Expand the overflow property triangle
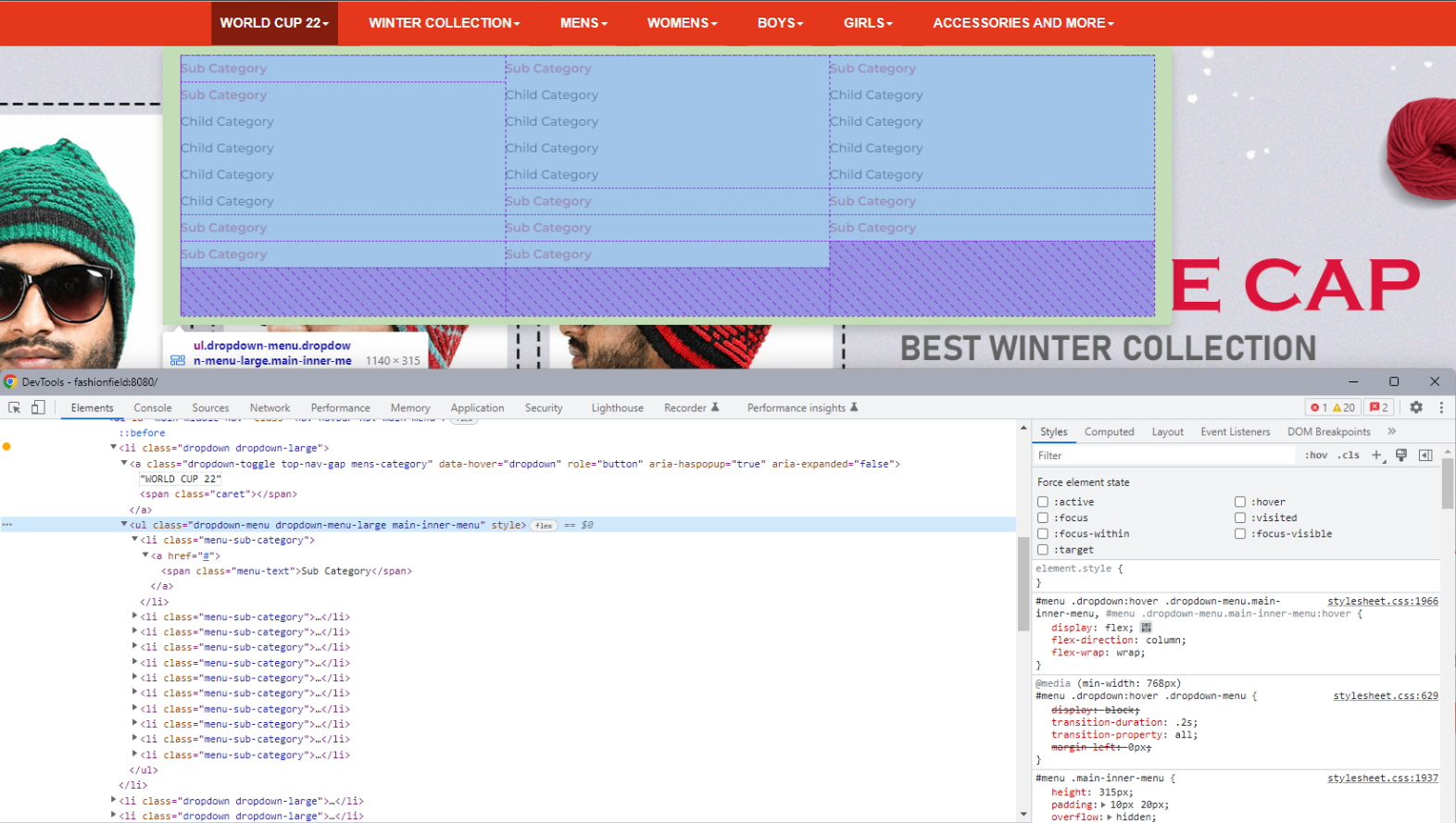The height and width of the screenshot is (823, 1456). coord(1110,817)
